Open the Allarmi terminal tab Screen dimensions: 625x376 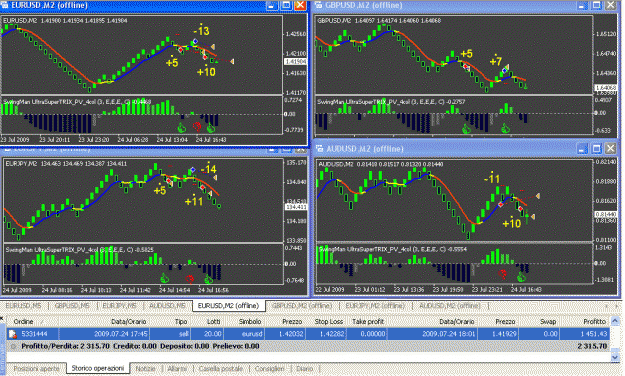pos(177,369)
